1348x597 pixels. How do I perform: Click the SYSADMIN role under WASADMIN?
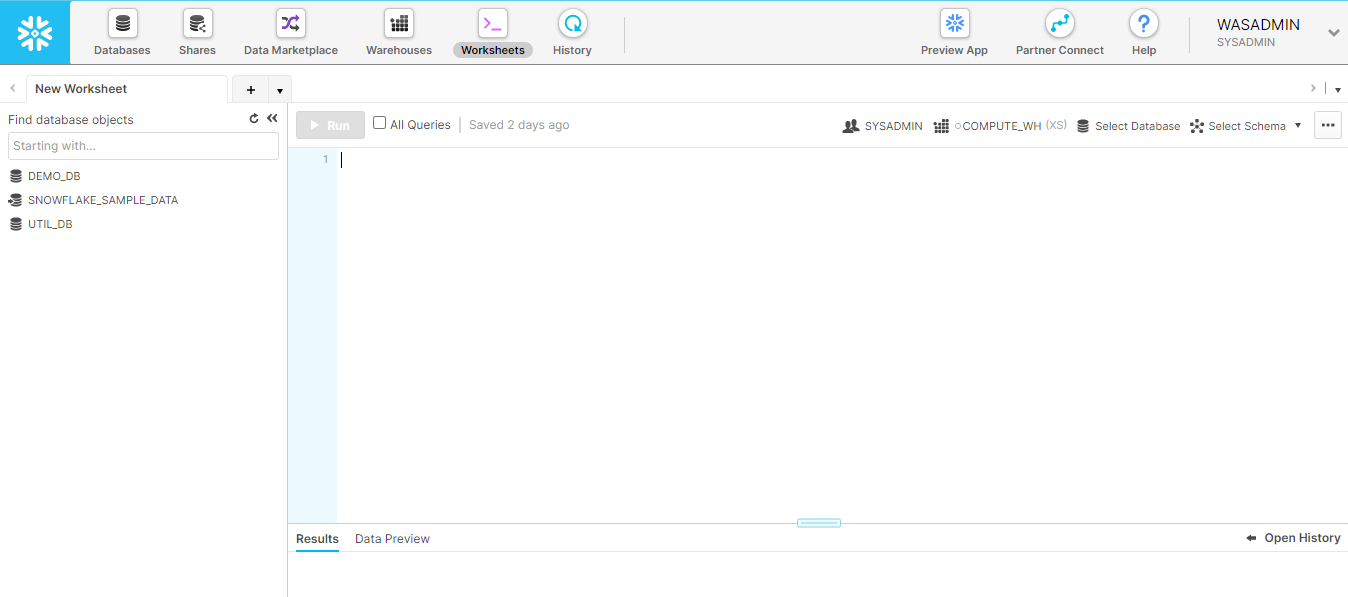(x=1246, y=43)
